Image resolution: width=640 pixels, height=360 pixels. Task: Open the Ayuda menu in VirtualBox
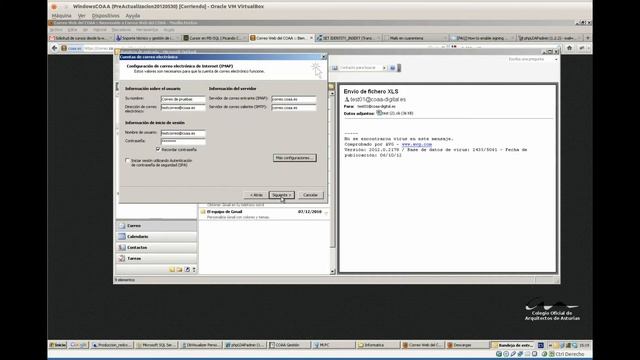133,16
